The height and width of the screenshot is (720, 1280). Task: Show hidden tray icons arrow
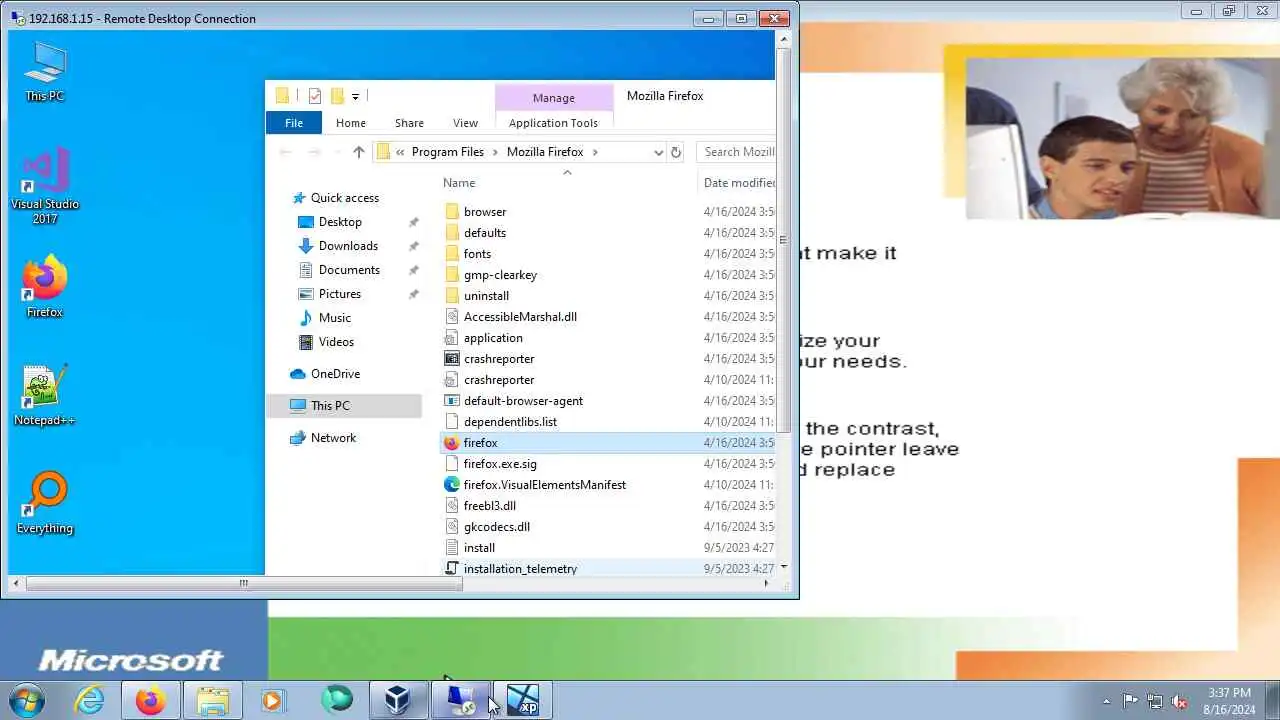pos(1106,701)
